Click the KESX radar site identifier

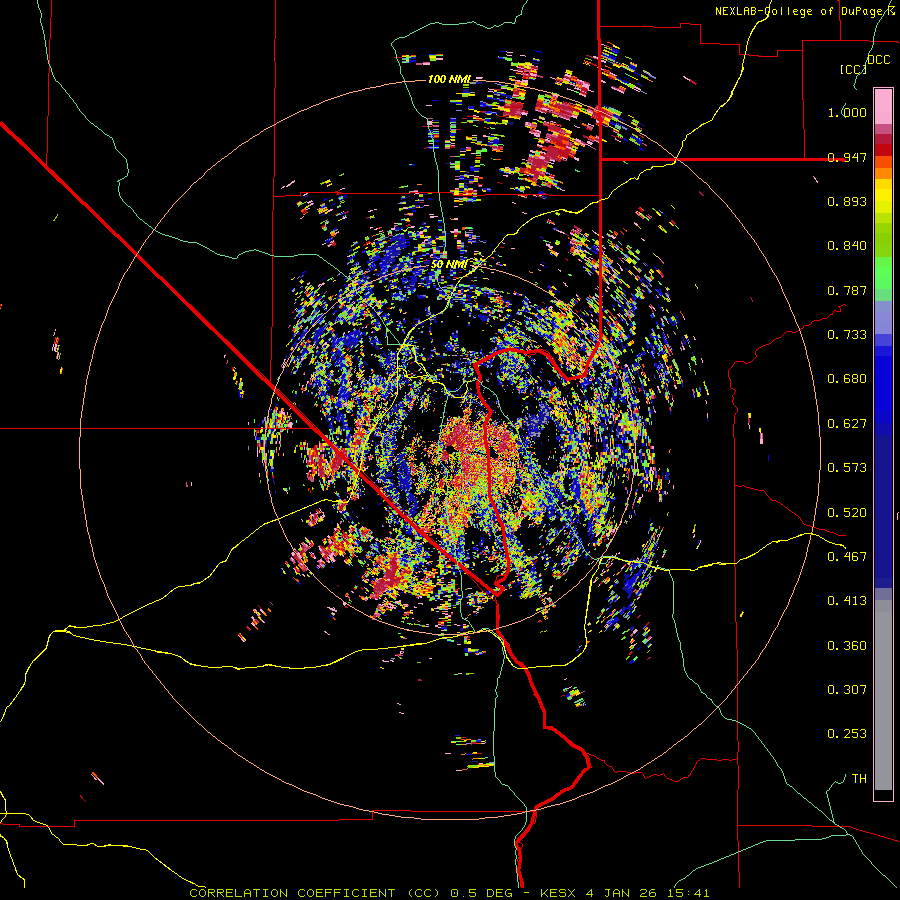tap(556, 893)
